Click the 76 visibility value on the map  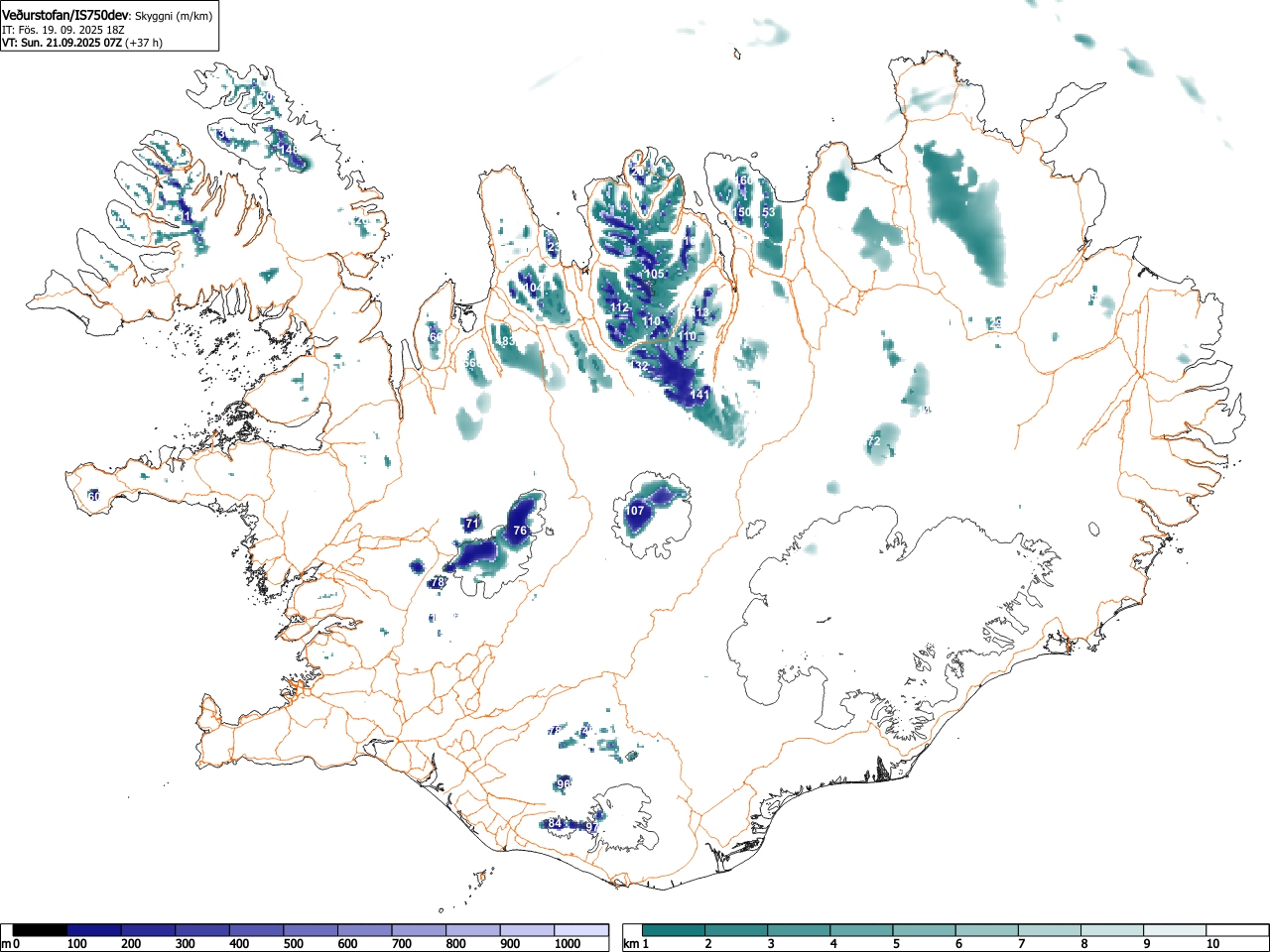click(520, 531)
